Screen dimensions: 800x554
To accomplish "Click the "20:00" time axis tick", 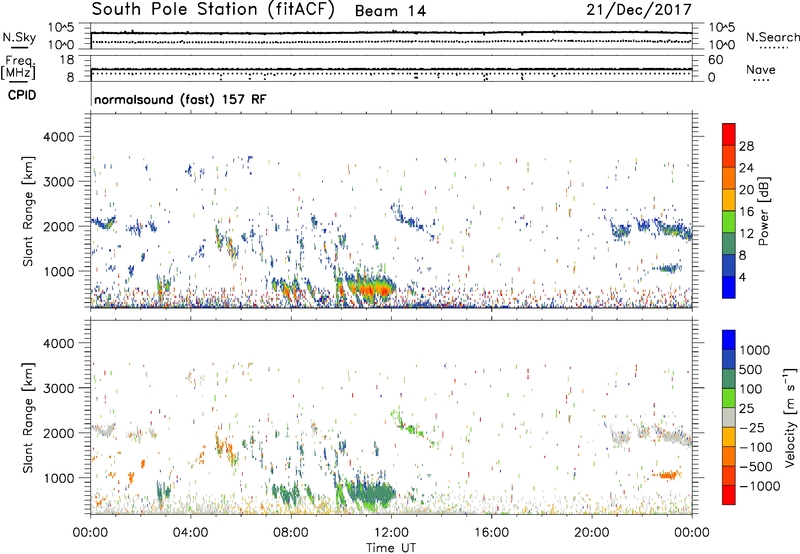I will click(592, 533).
